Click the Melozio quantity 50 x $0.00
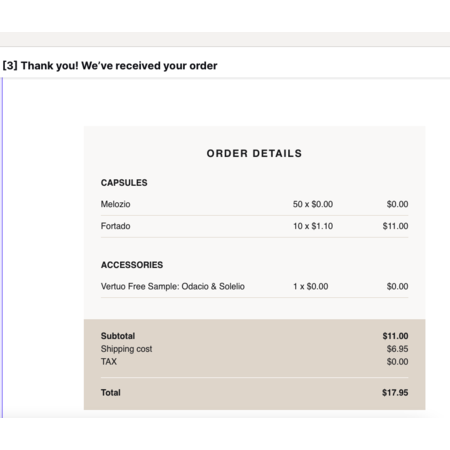The width and height of the screenshot is (450, 450). click(x=313, y=204)
